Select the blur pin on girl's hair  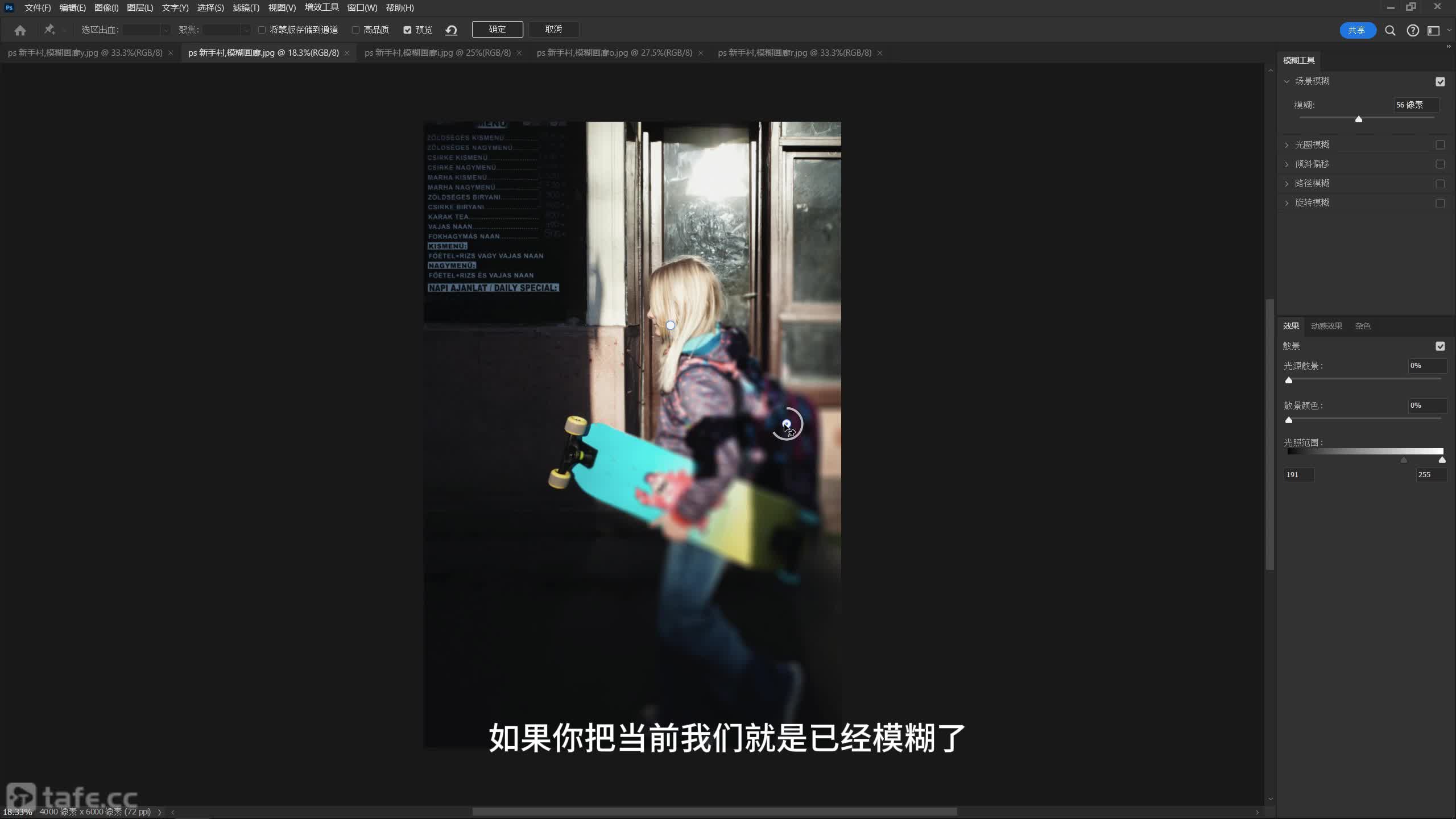pyautogui.click(x=671, y=325)
